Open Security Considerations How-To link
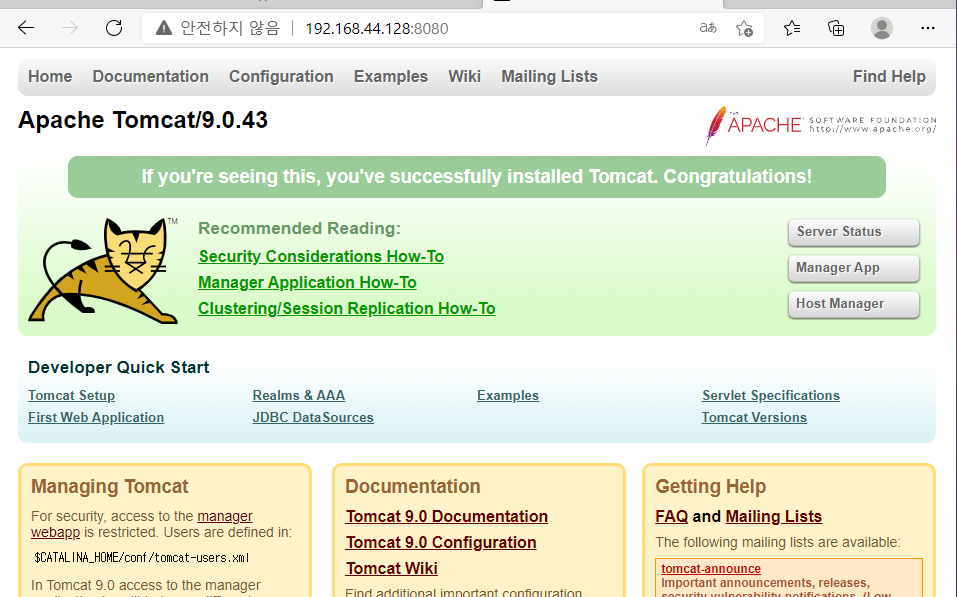 click(321, 256)
